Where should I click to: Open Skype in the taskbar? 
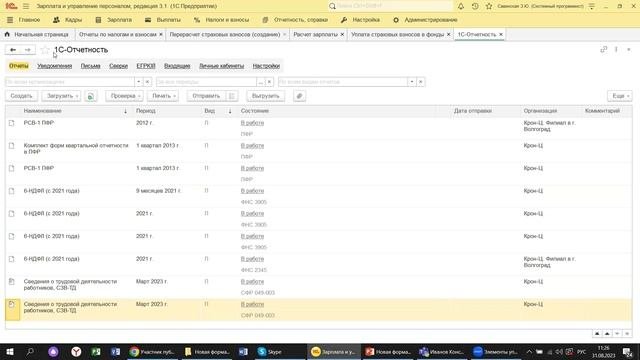coord(270,351)
